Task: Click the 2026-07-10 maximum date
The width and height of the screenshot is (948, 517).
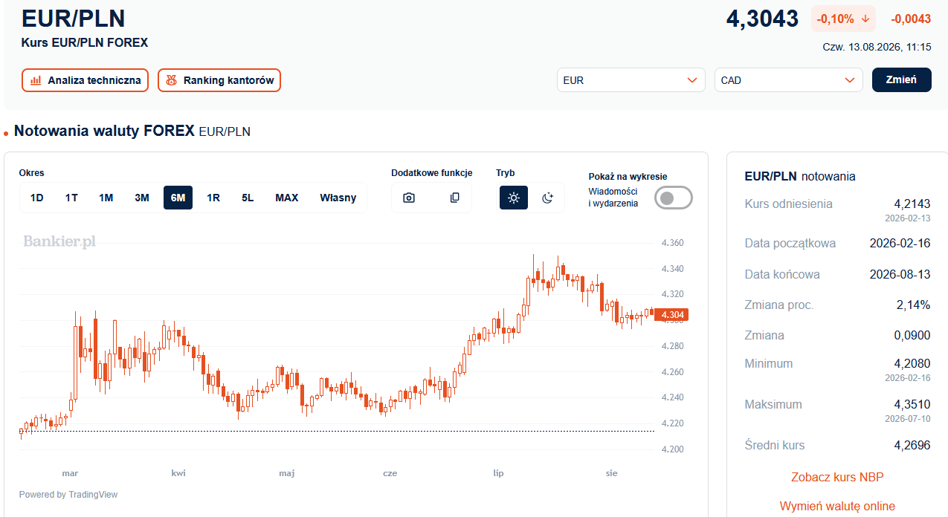Action: tap(907, 418)
